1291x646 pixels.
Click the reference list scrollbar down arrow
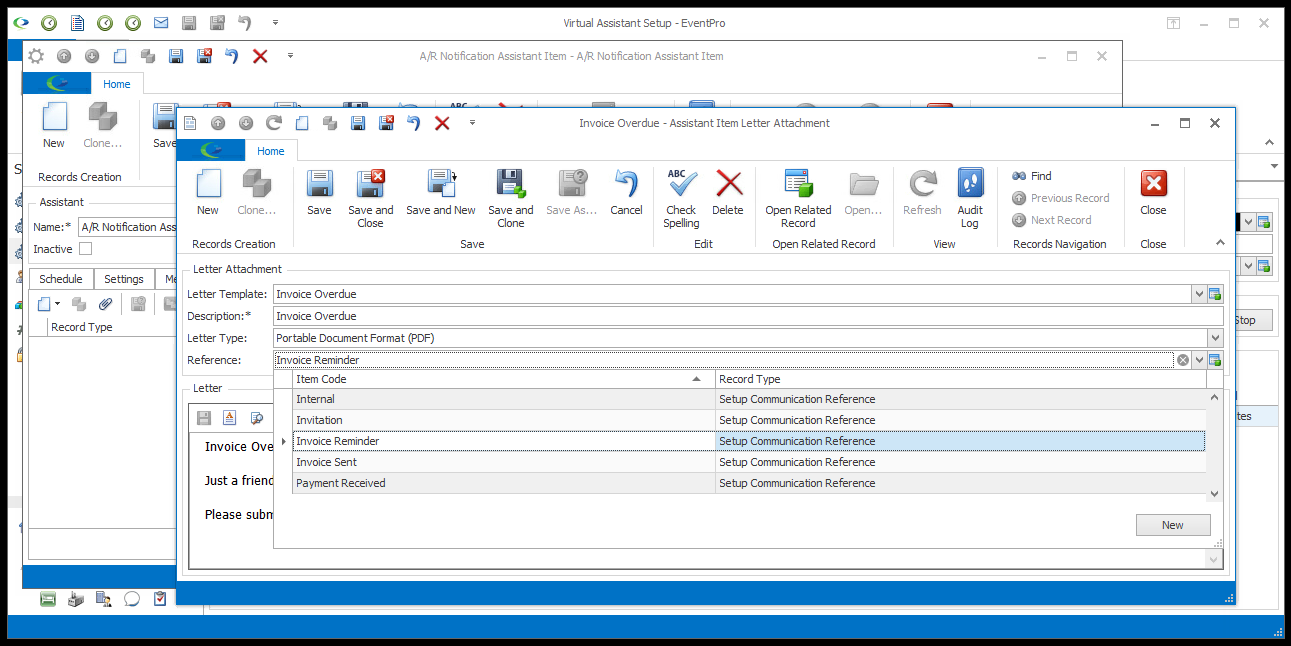pos(1215,493)
